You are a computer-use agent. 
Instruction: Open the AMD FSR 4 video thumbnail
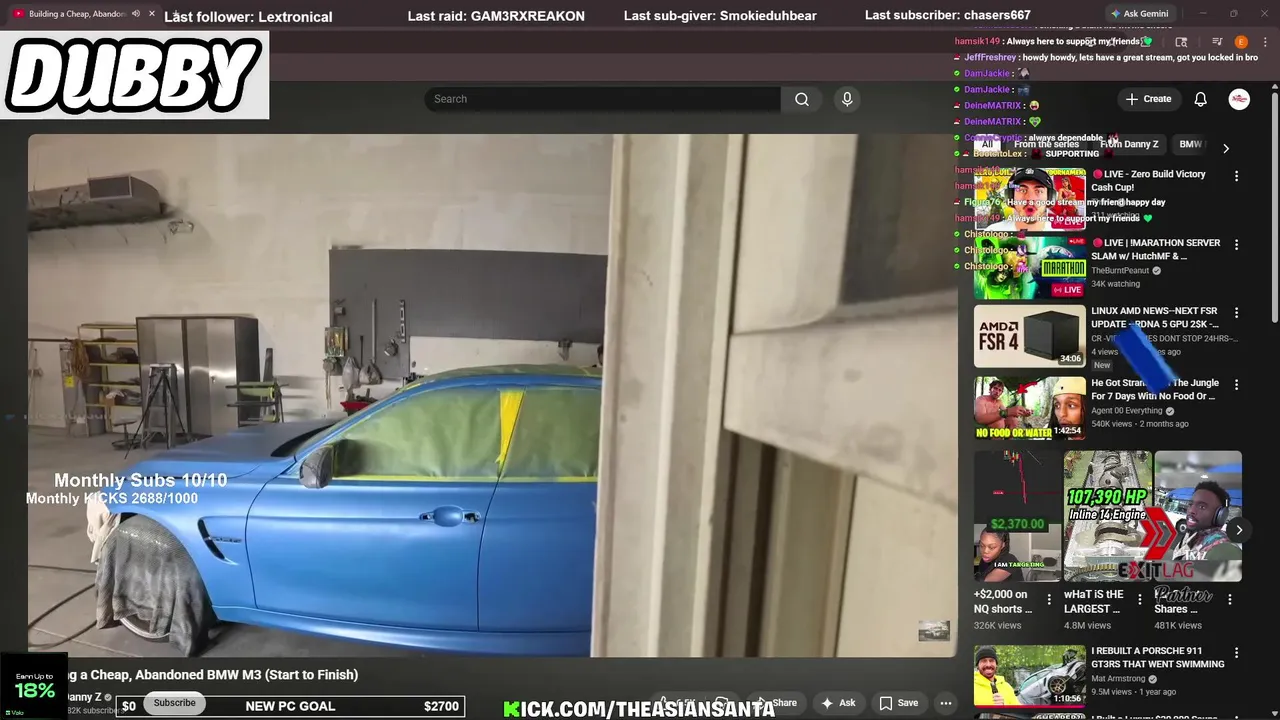click(x=1030, y=336)
